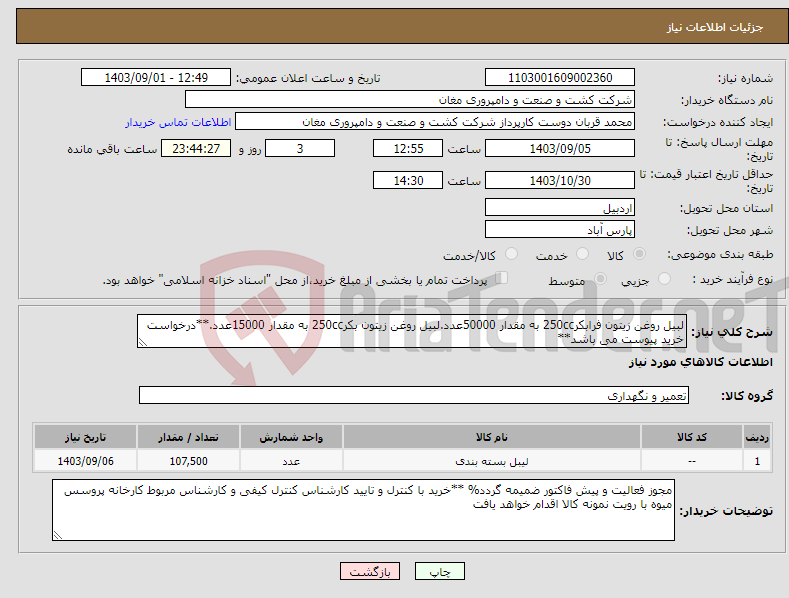Select the جزیی purchase type radio
The width and height of the screenshot is (789, 598).
pos(664,279)
